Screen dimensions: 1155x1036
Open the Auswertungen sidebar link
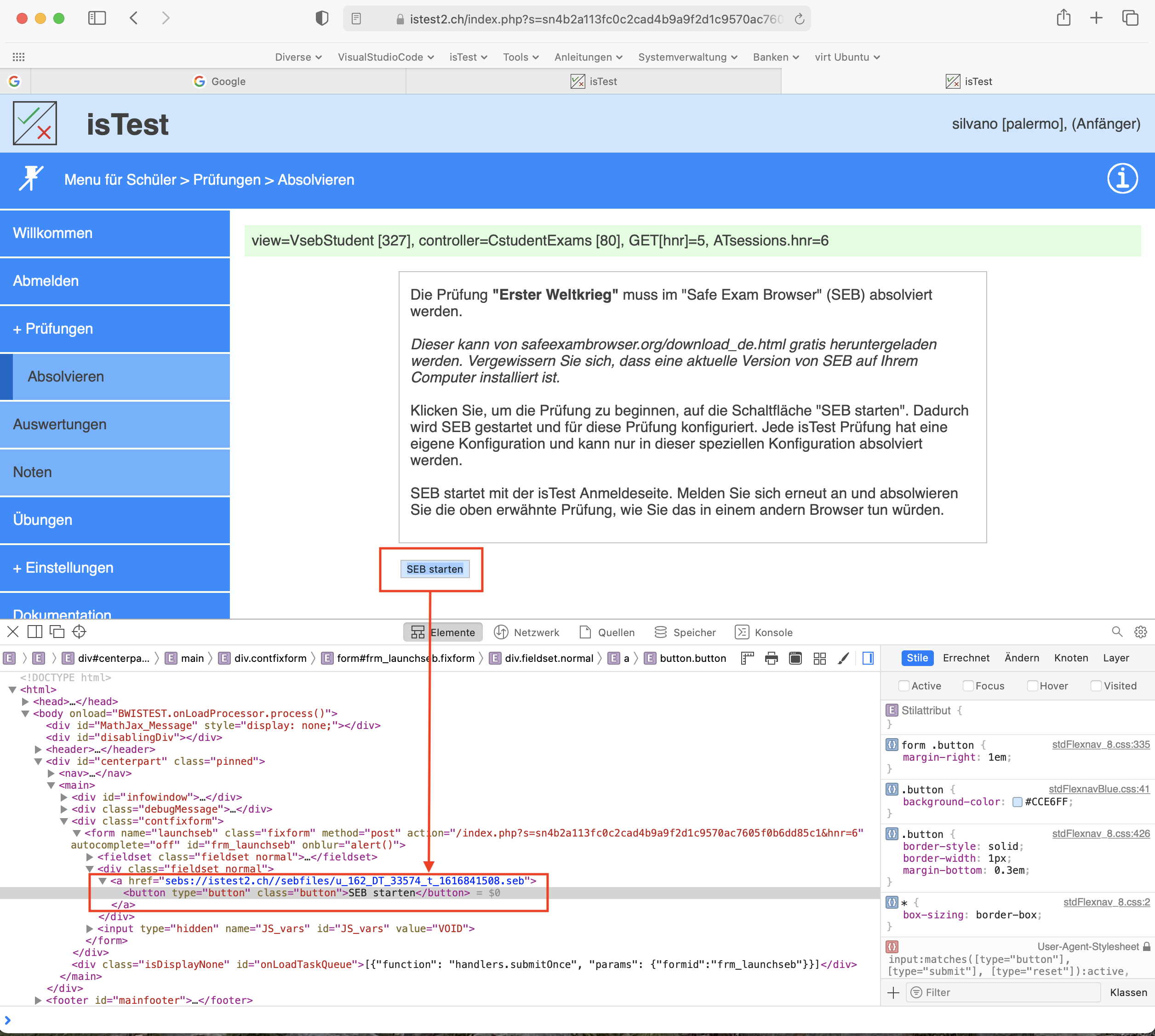point(59,424)
